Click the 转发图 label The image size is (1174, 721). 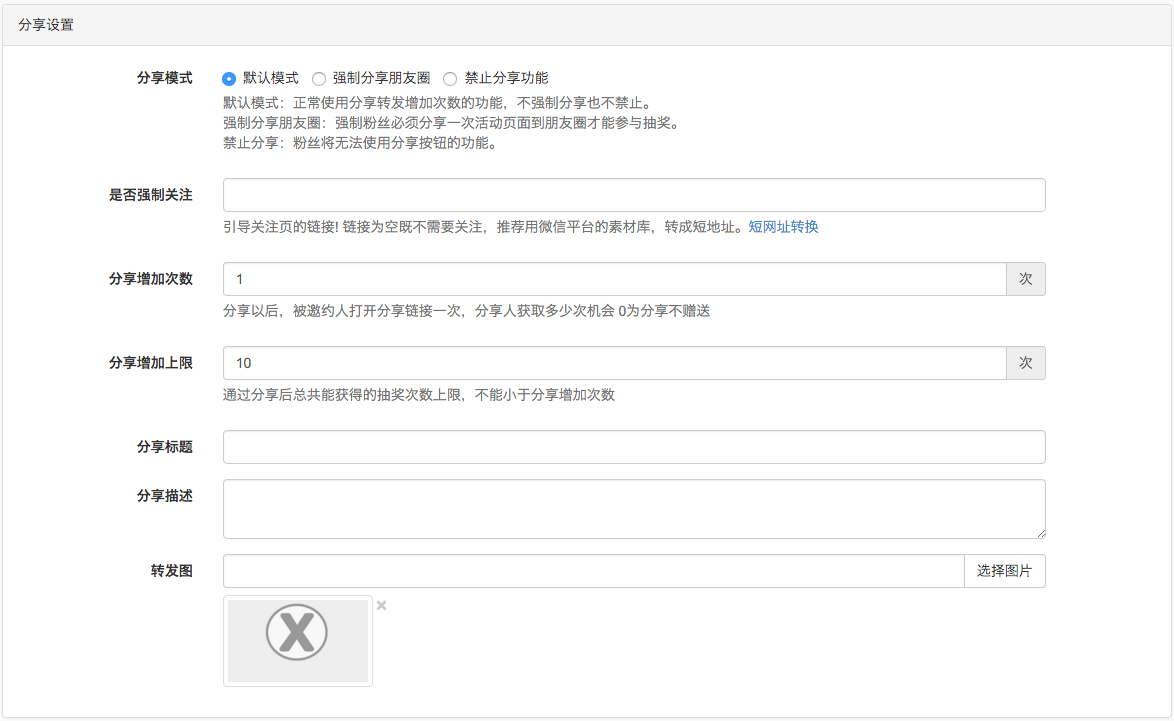pyautogui.click(x=171, y=571)
